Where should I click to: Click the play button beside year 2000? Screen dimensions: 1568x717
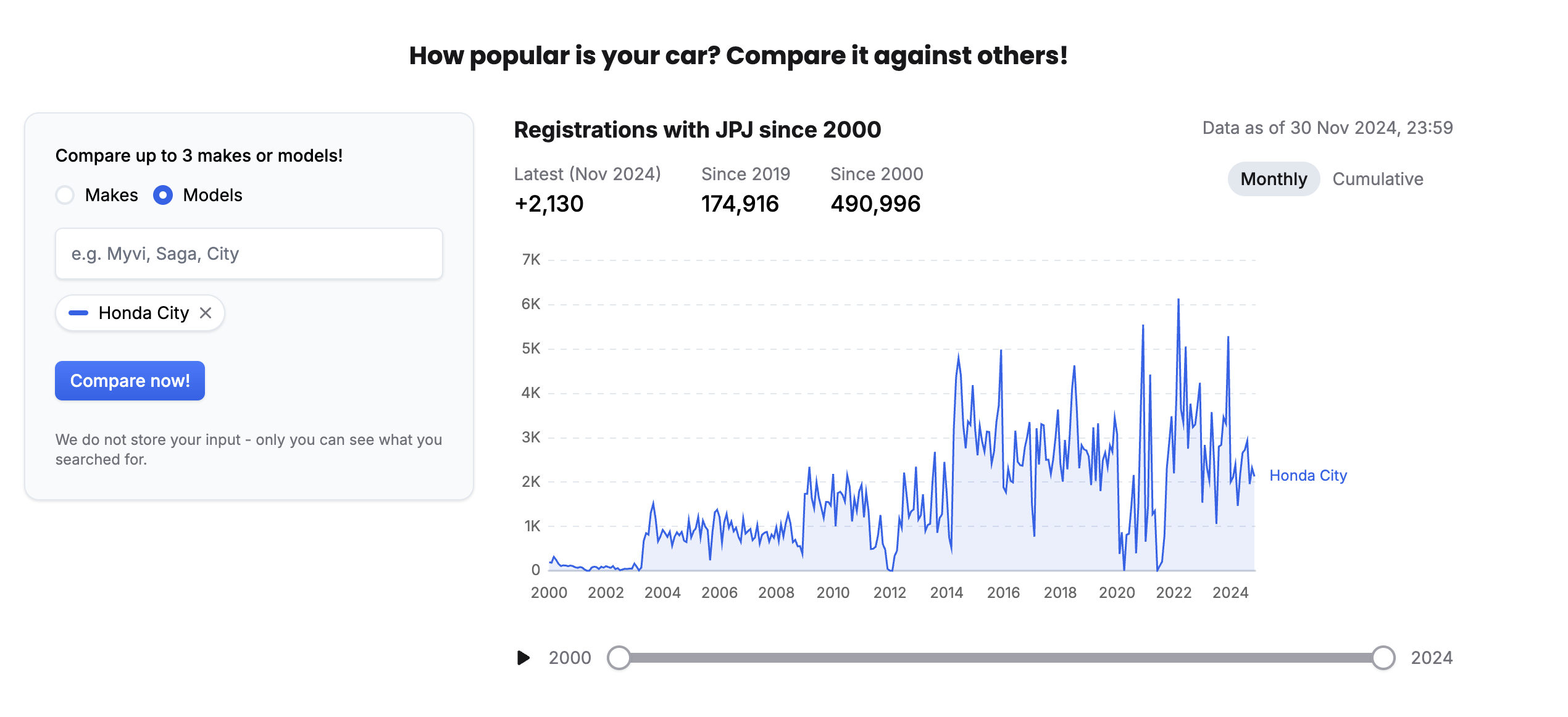coord(523,658)
